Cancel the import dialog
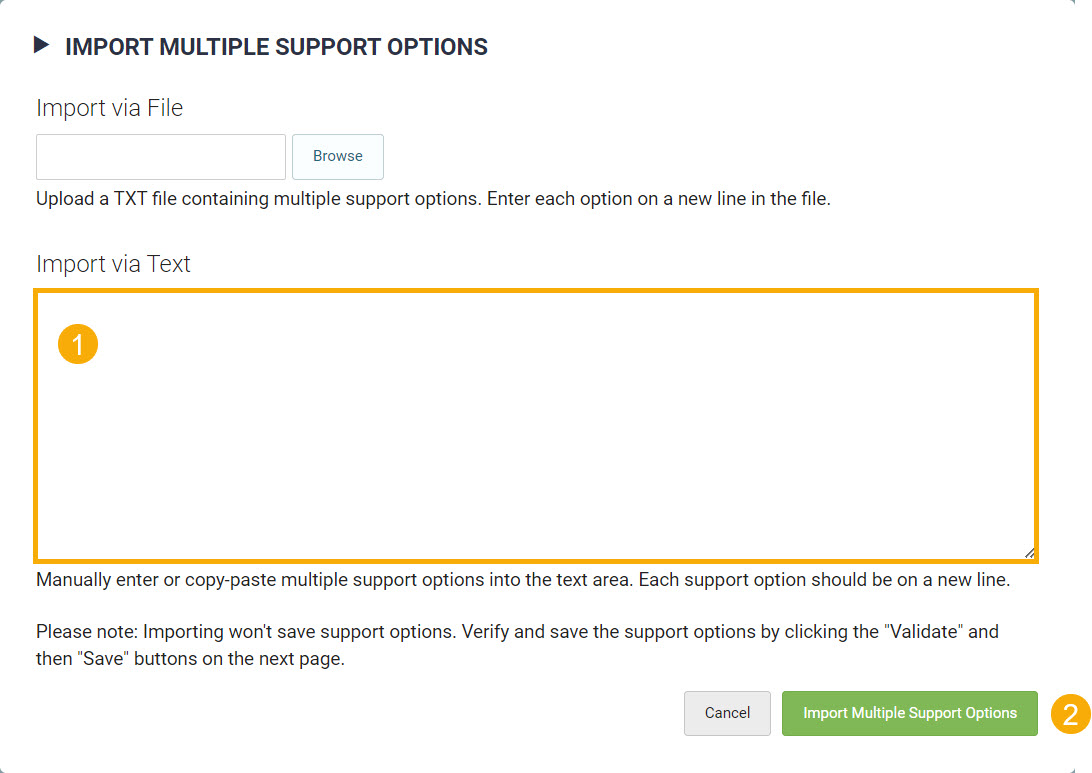This screenshot has width=1092, height=773. (x=727, y=713)
